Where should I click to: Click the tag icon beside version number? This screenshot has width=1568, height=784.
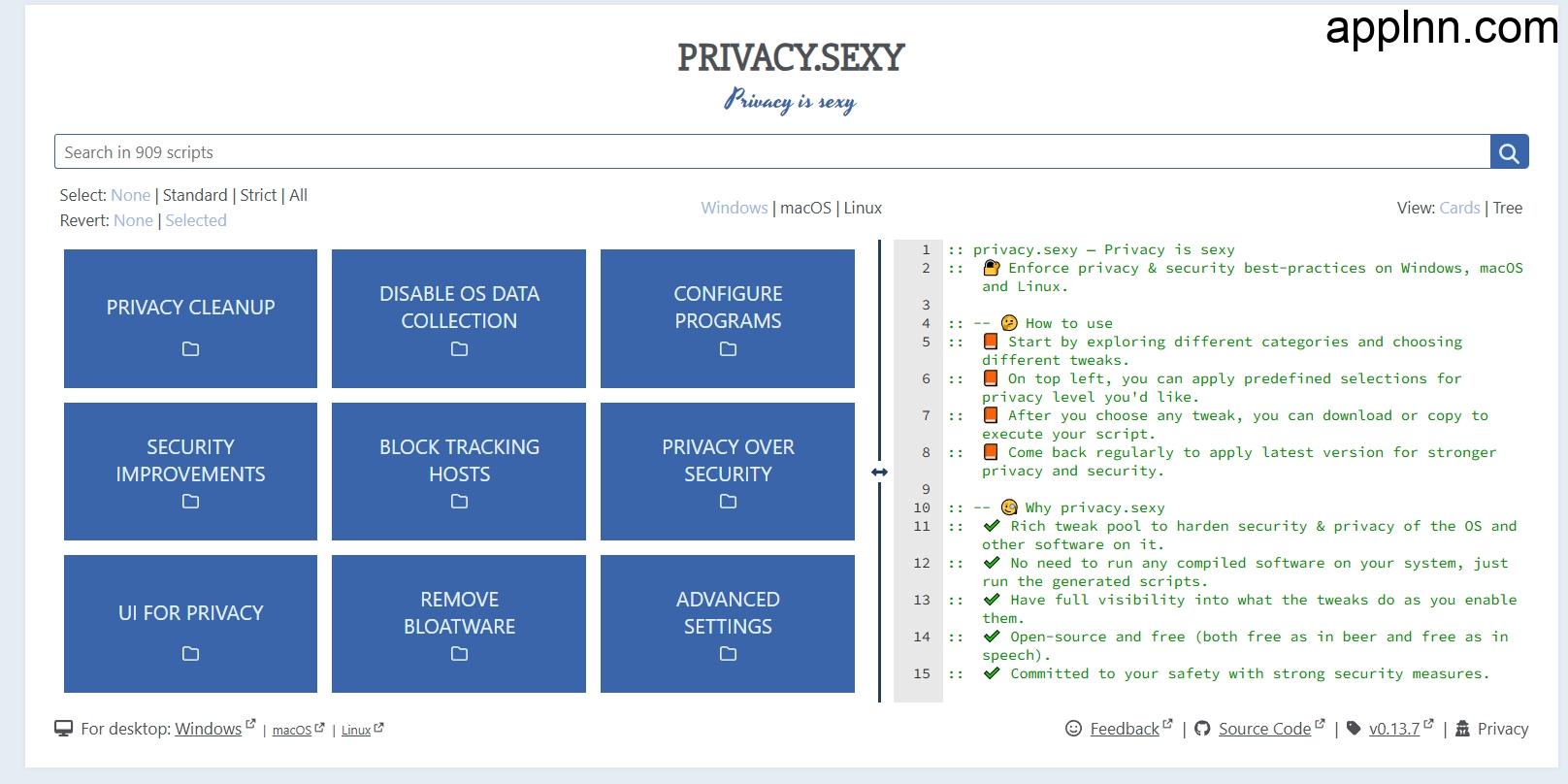point(1354,729)
